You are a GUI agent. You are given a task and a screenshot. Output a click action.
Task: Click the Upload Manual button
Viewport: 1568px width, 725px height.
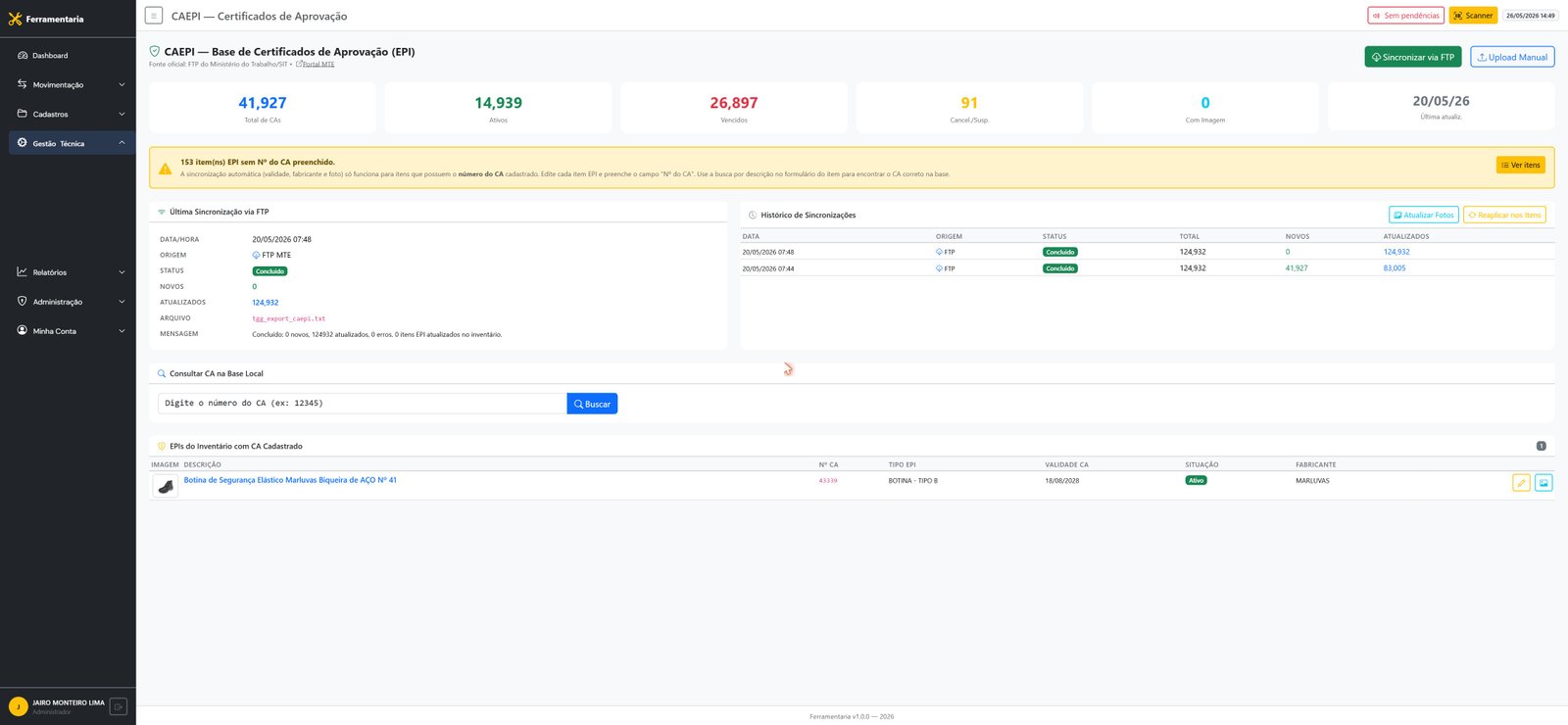pos(1512,57)
